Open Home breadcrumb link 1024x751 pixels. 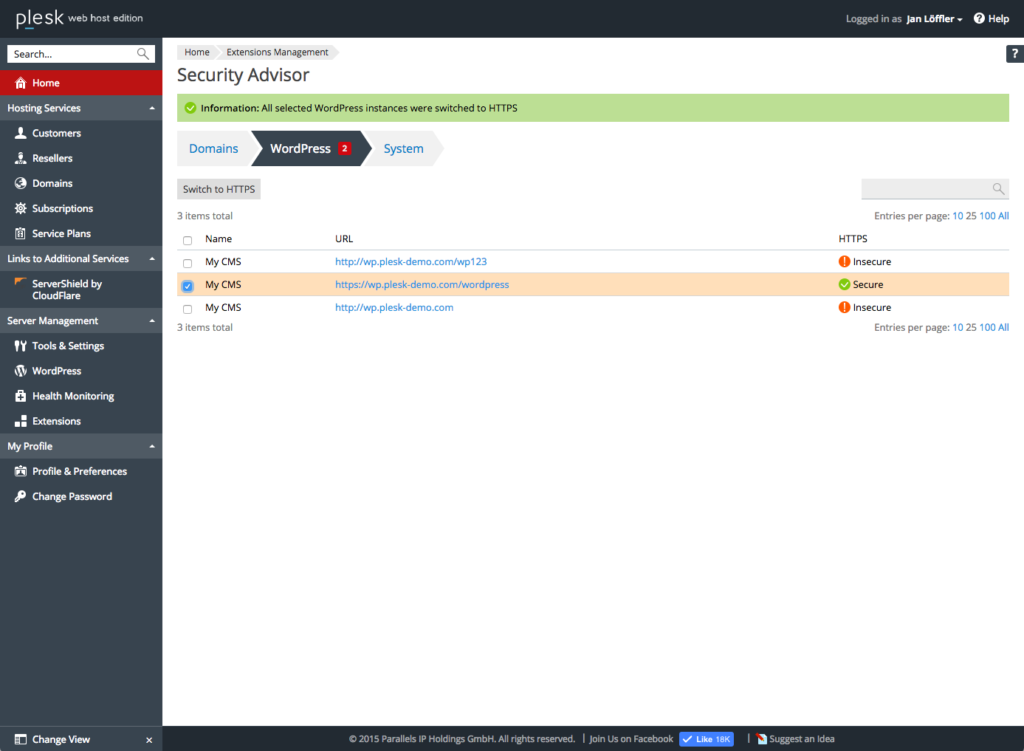197,52
